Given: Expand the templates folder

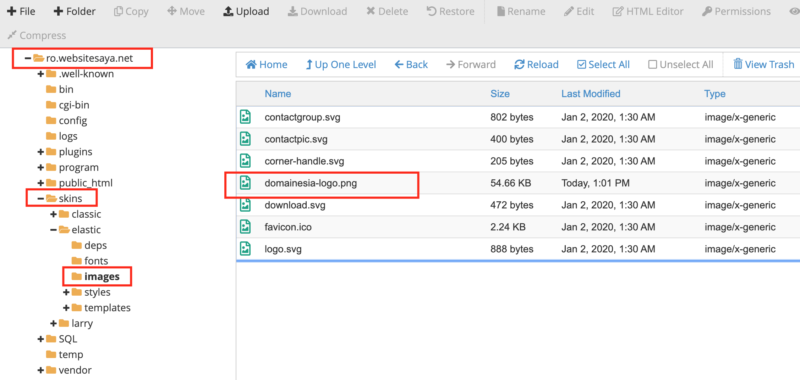Looking at the screenshot, I should (x=66, y=308).
